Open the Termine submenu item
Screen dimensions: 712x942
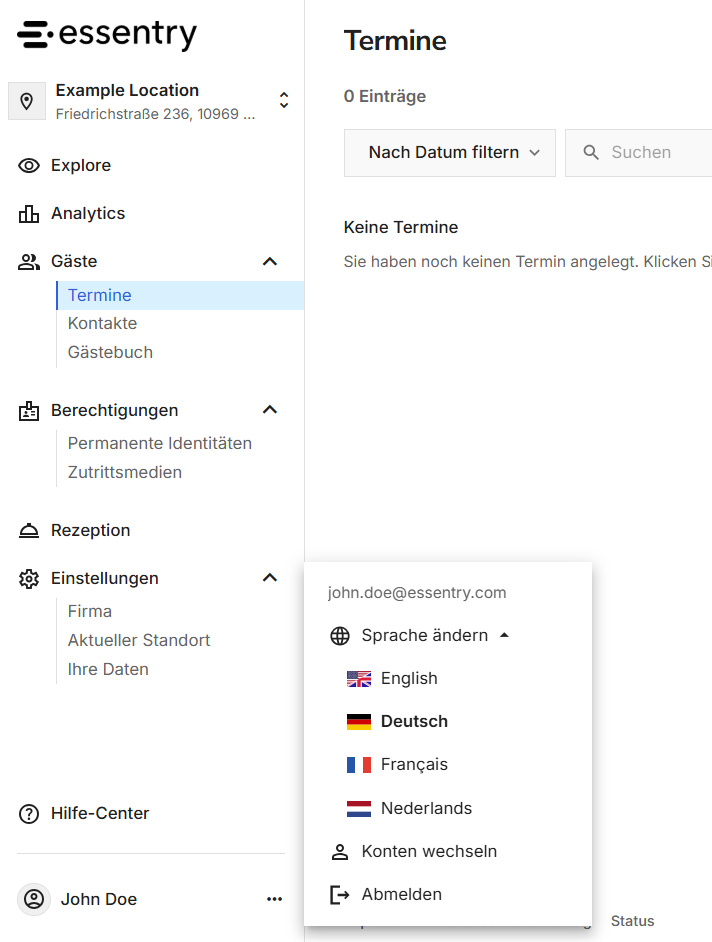click(x=180, y=295)
